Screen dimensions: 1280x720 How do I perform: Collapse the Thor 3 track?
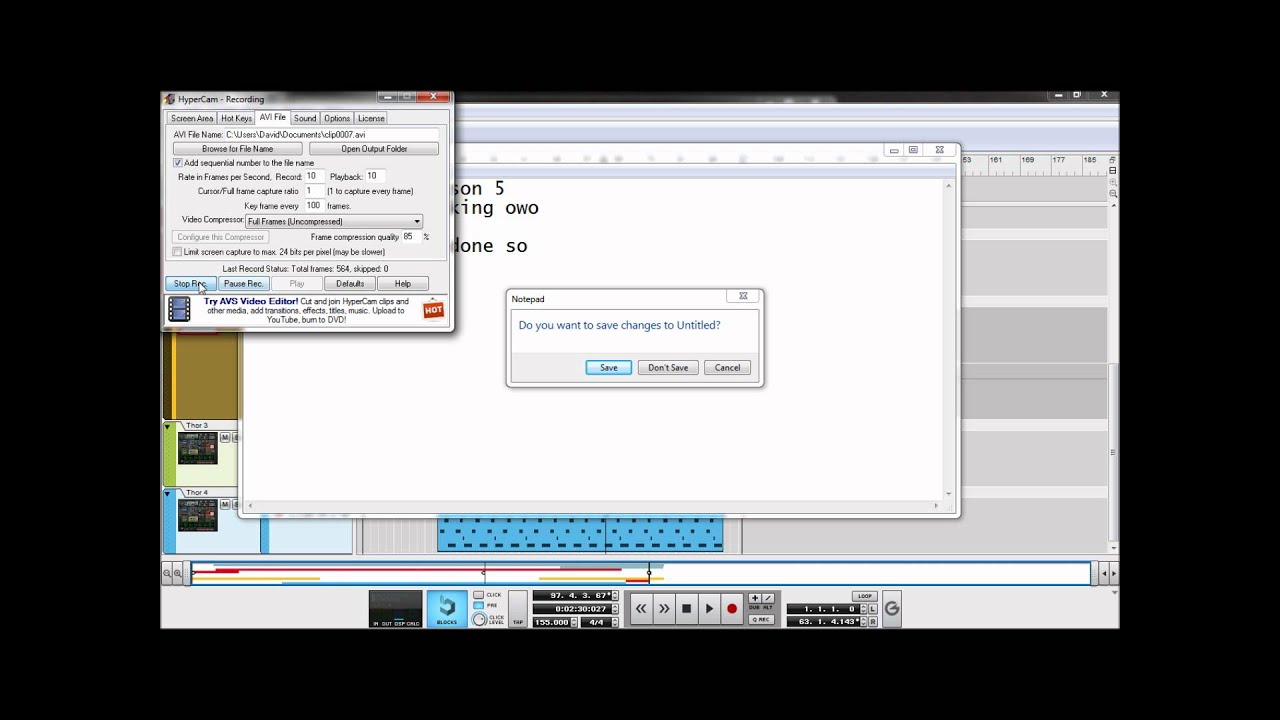pos(168,426)
